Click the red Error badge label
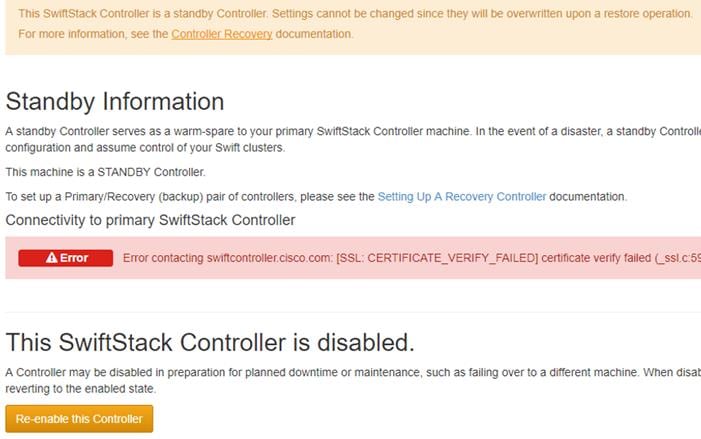 (x=66, y=258)
